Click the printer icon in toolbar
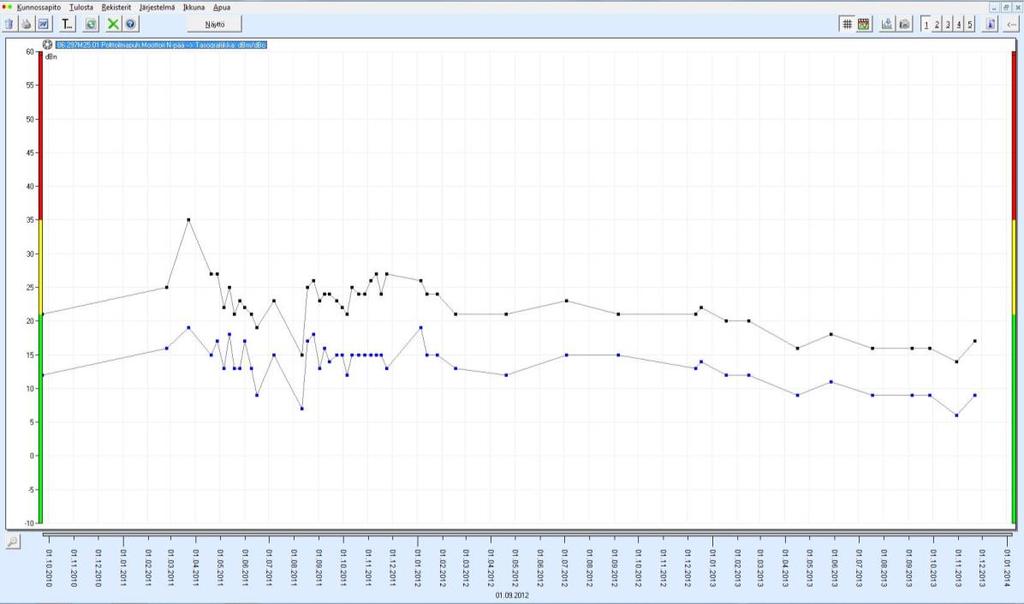This screenshot has width=1024, height=604. (x=26, y=24)
